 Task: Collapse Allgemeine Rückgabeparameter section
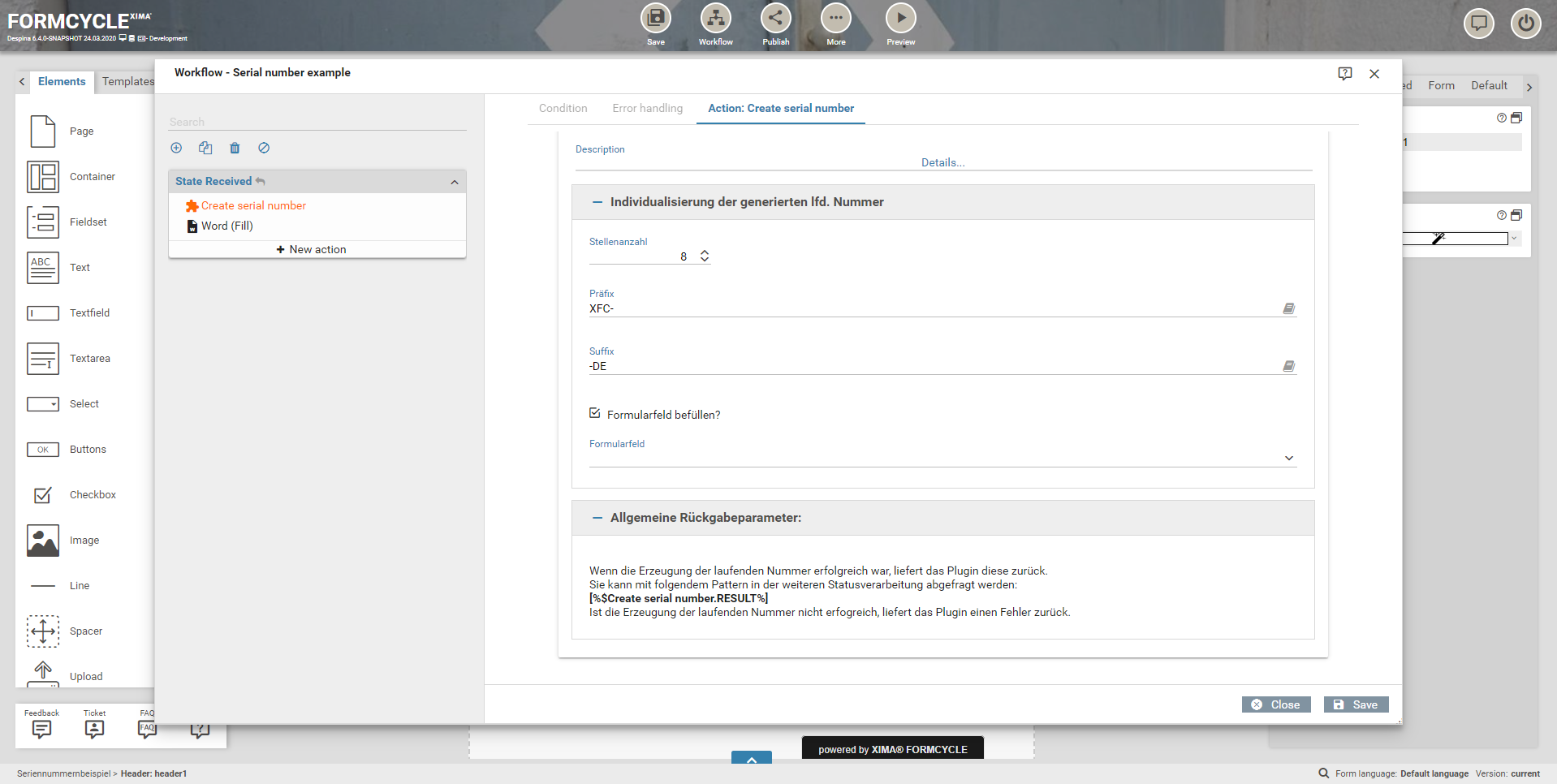tap(597, 518)
